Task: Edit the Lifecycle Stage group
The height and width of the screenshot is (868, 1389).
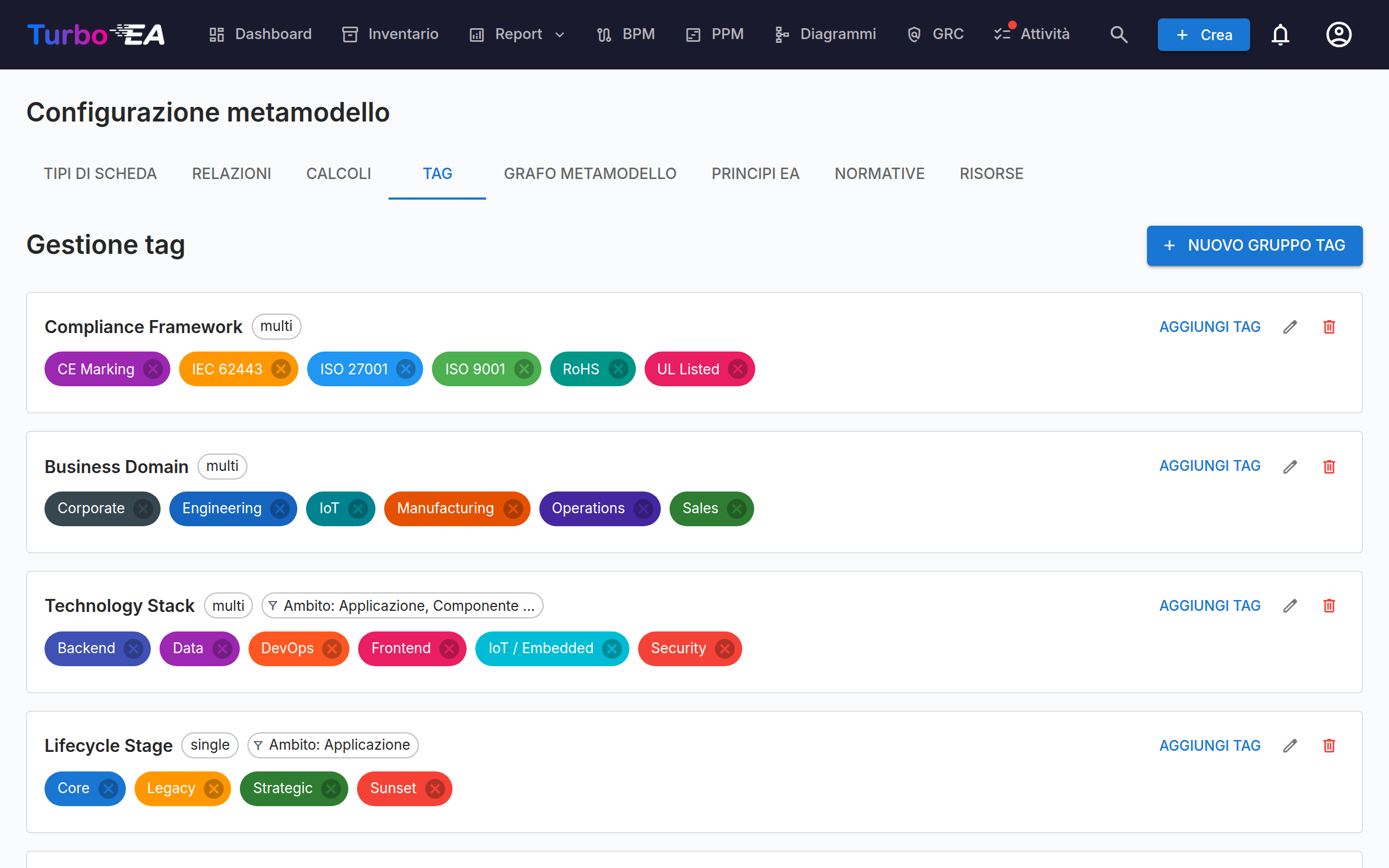Action: pos(1290,746)
